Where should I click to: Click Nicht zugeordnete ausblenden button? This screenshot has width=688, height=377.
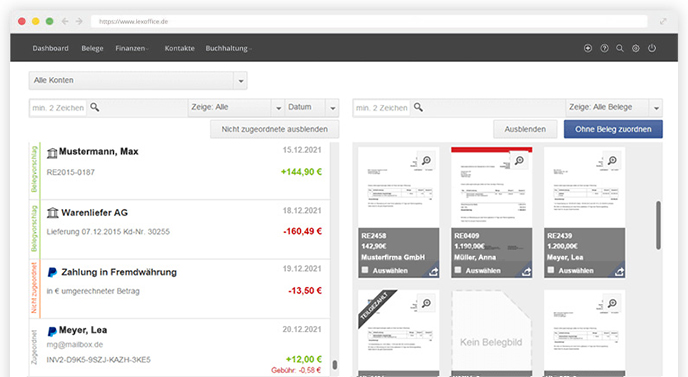[274, 129]
